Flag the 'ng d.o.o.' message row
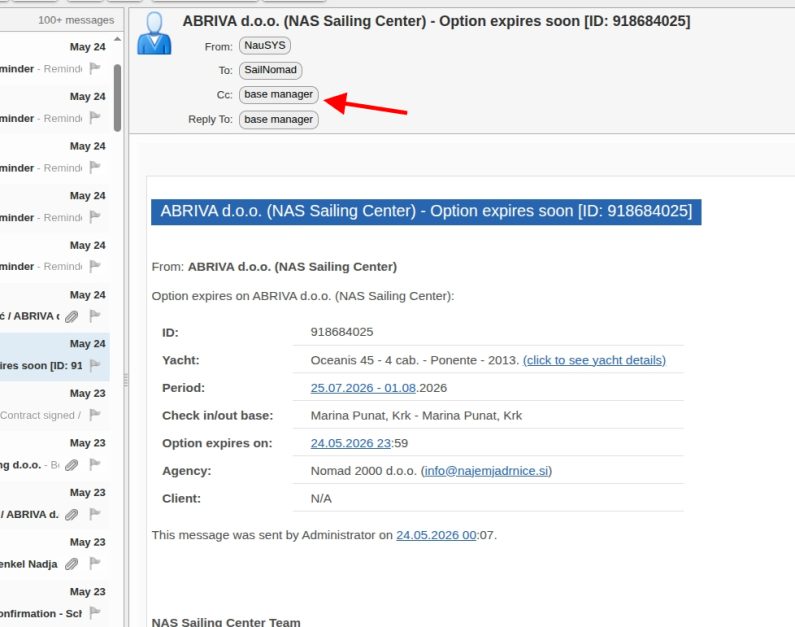Image resolution: width=795 pixels, height=627 pixels. 95,464
